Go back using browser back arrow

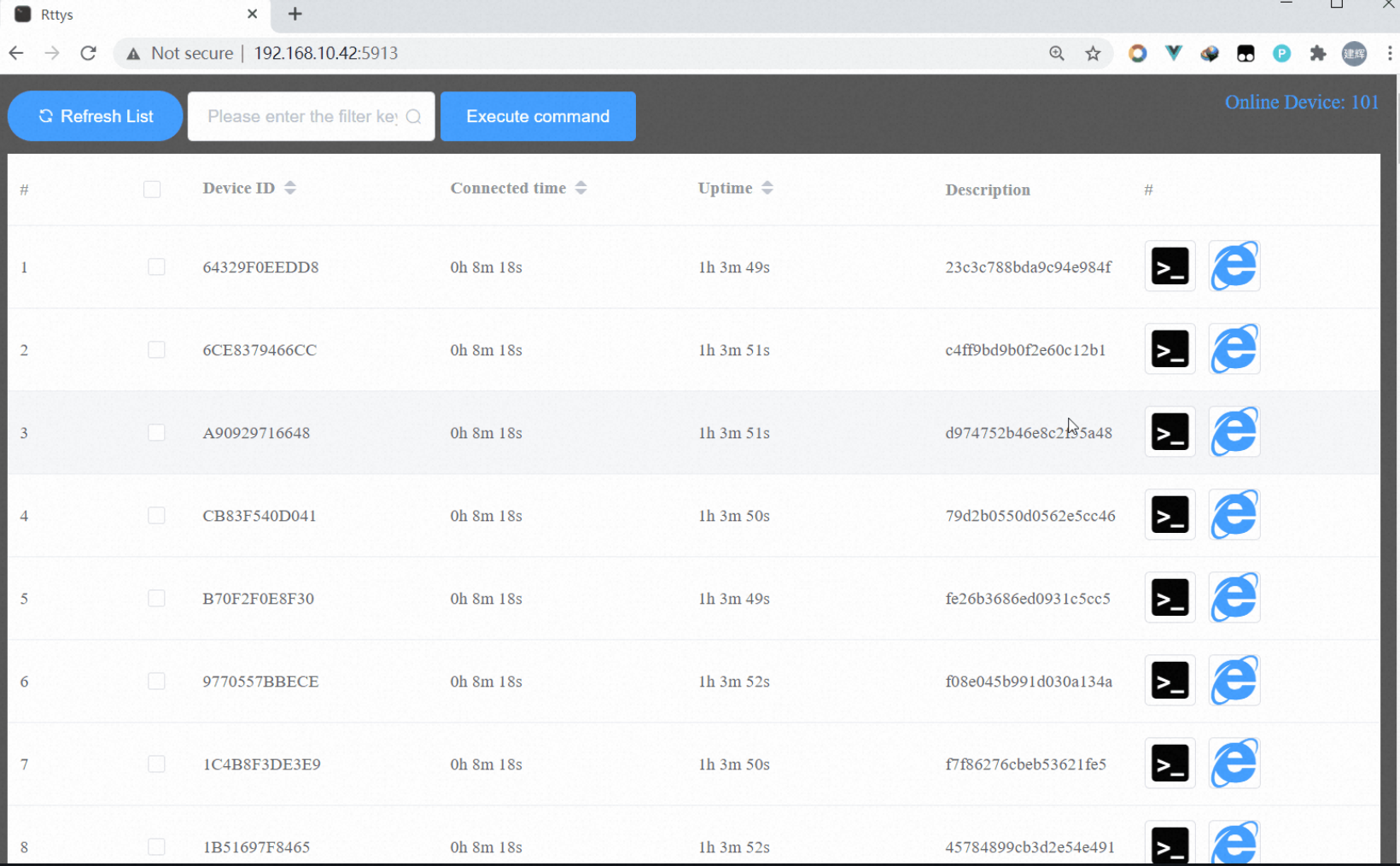pos(16,53)
